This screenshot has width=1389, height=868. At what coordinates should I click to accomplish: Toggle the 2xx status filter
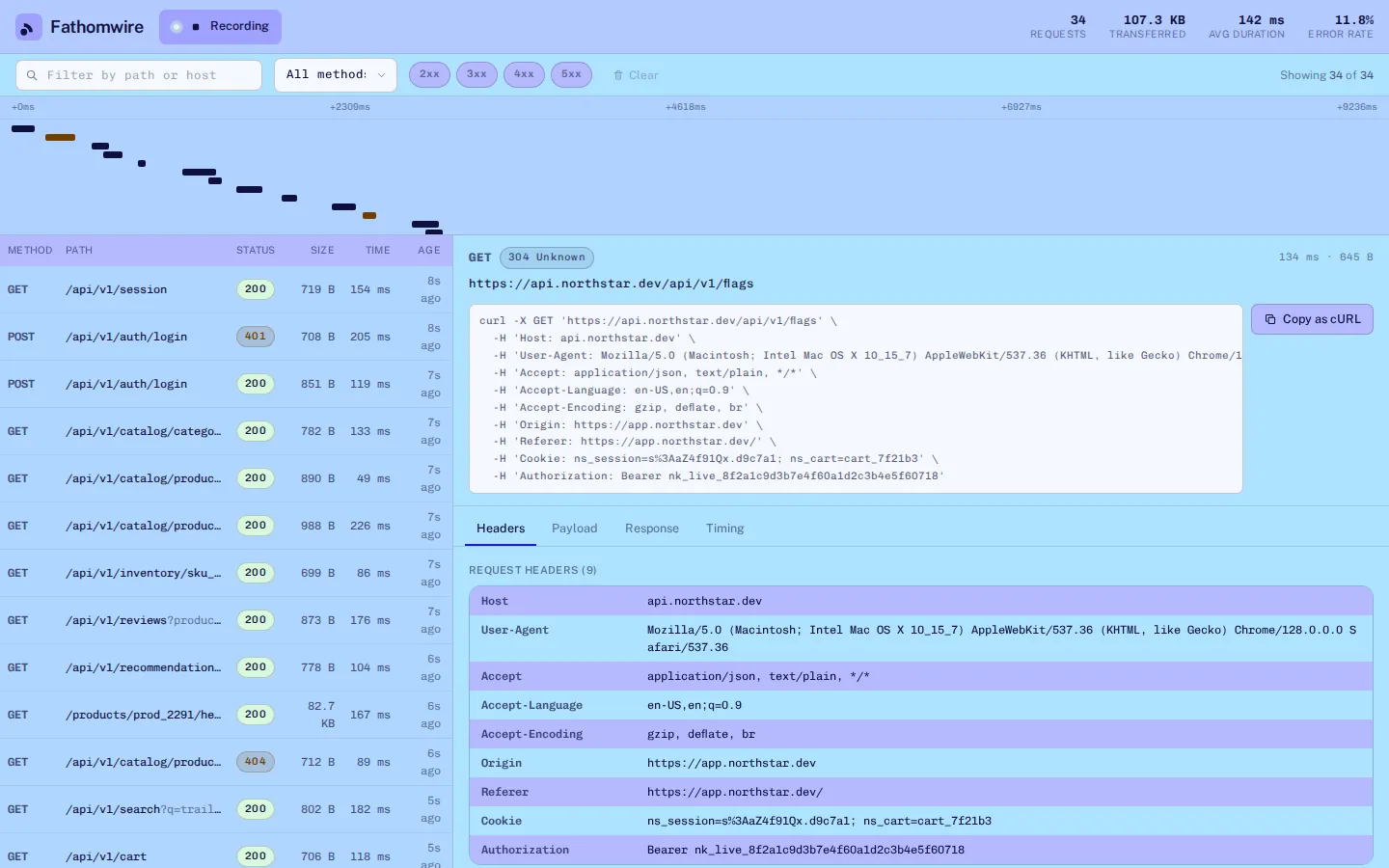(x=429, y=74)
